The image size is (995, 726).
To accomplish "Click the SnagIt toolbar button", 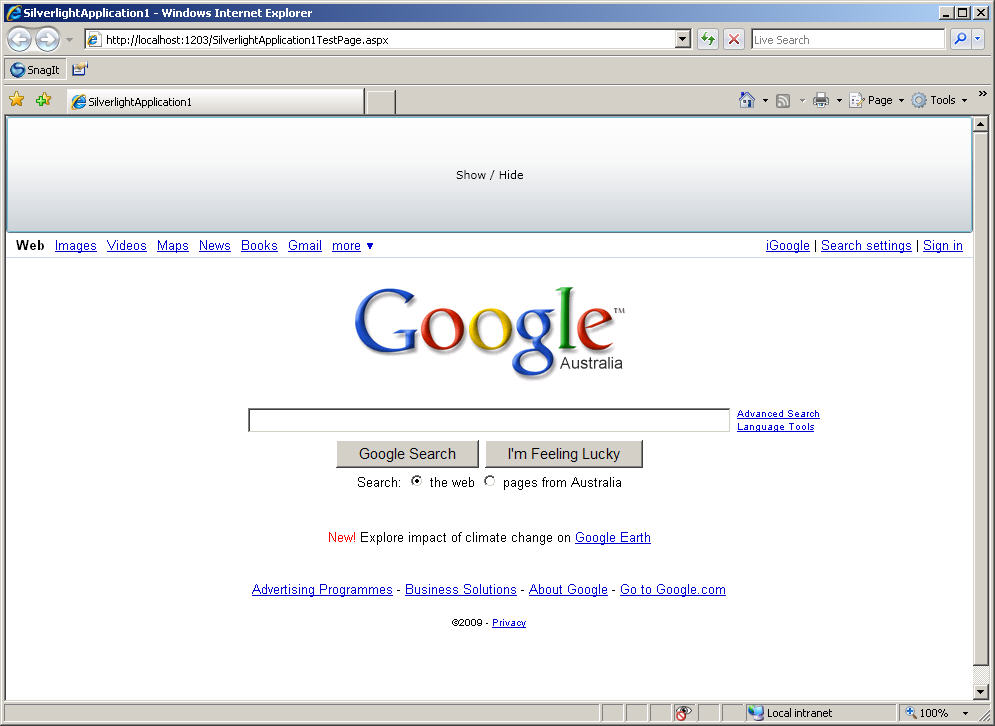I will point(35,70).
